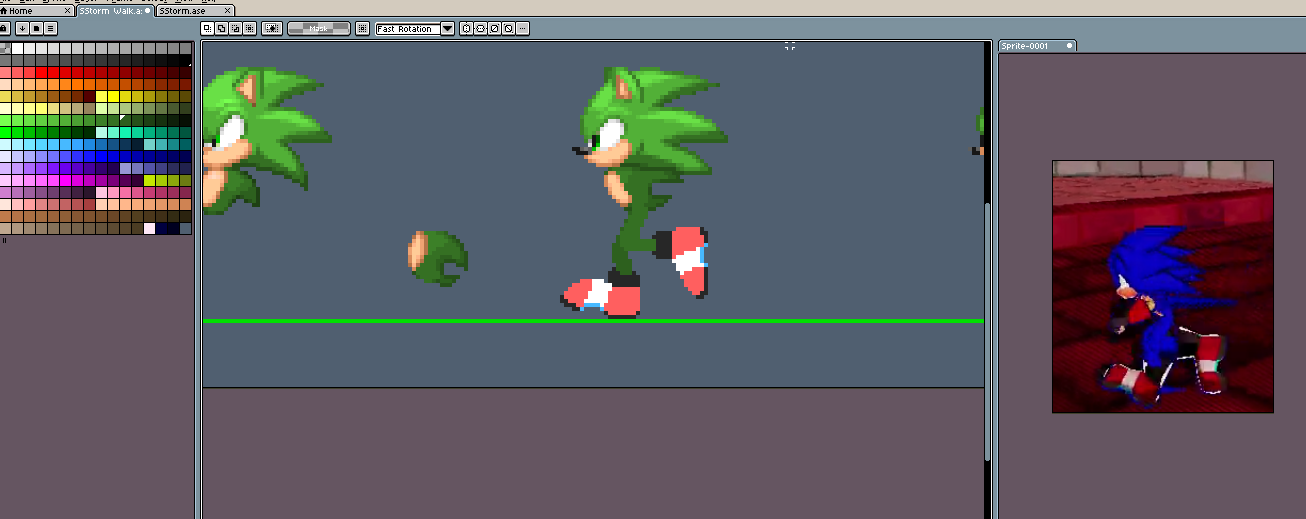Click the dropdown arrow beside Fast Rotation
Screen dimensions: 1306x519
point(447,28)
